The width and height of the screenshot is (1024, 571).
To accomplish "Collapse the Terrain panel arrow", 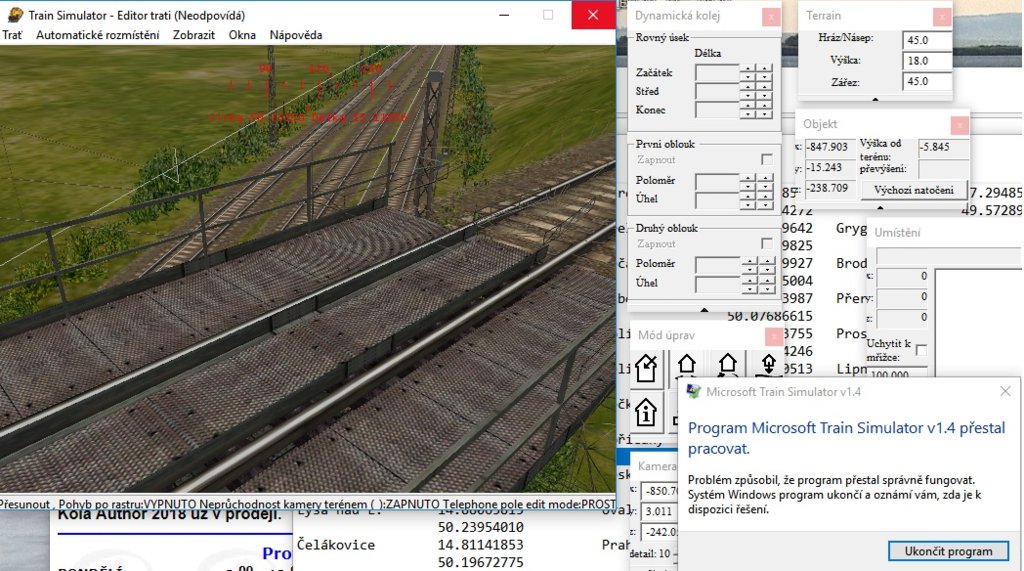I will click(875, 99).
